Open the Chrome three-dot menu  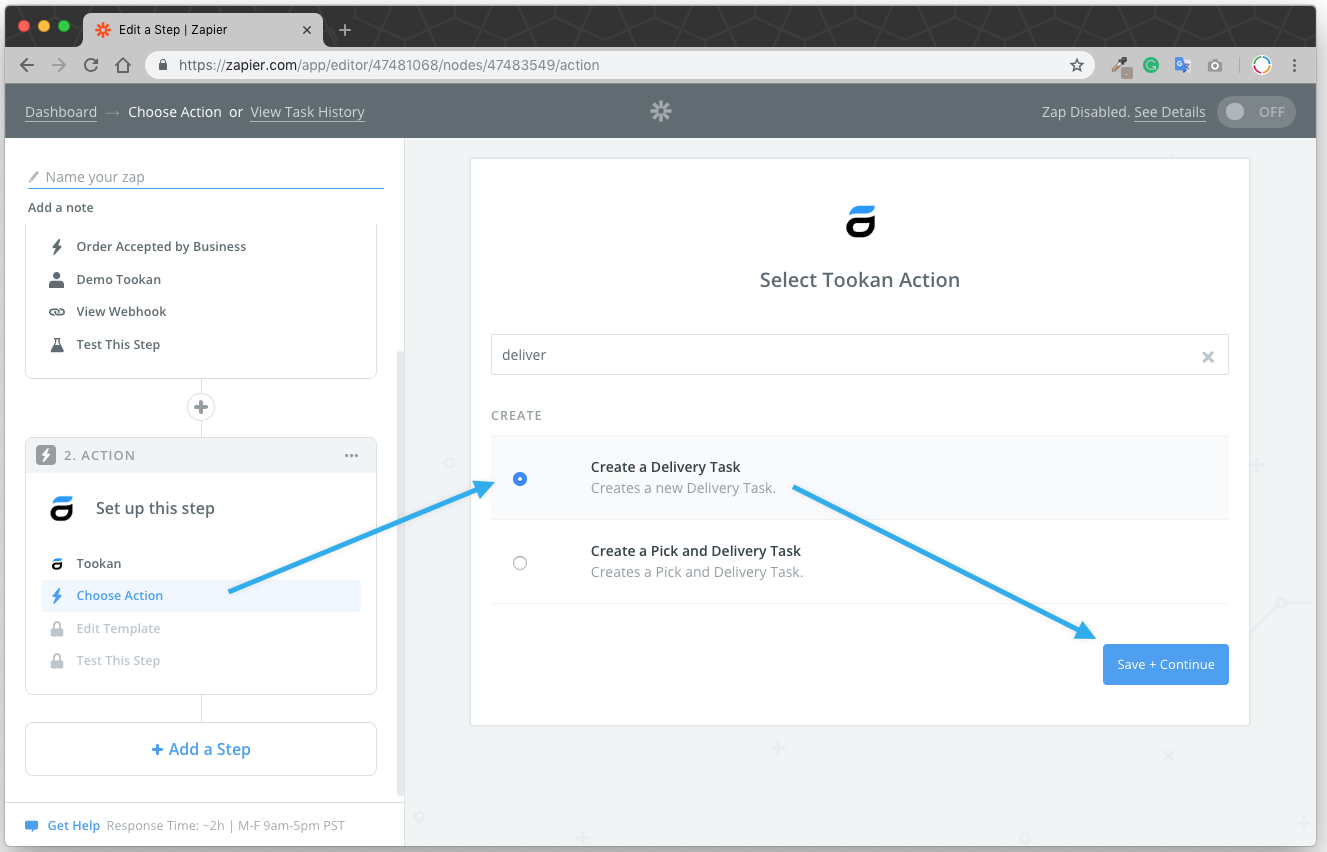tap(1294, 65)
